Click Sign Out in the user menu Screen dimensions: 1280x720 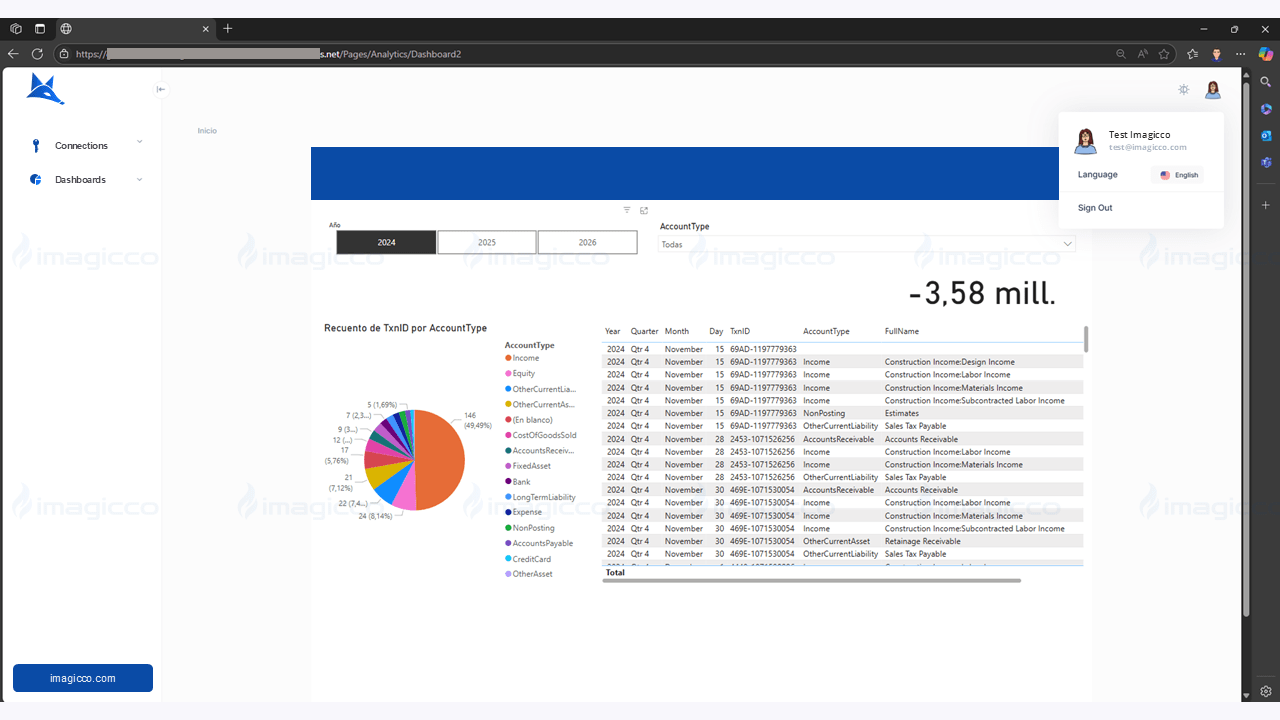[1095, 208]
